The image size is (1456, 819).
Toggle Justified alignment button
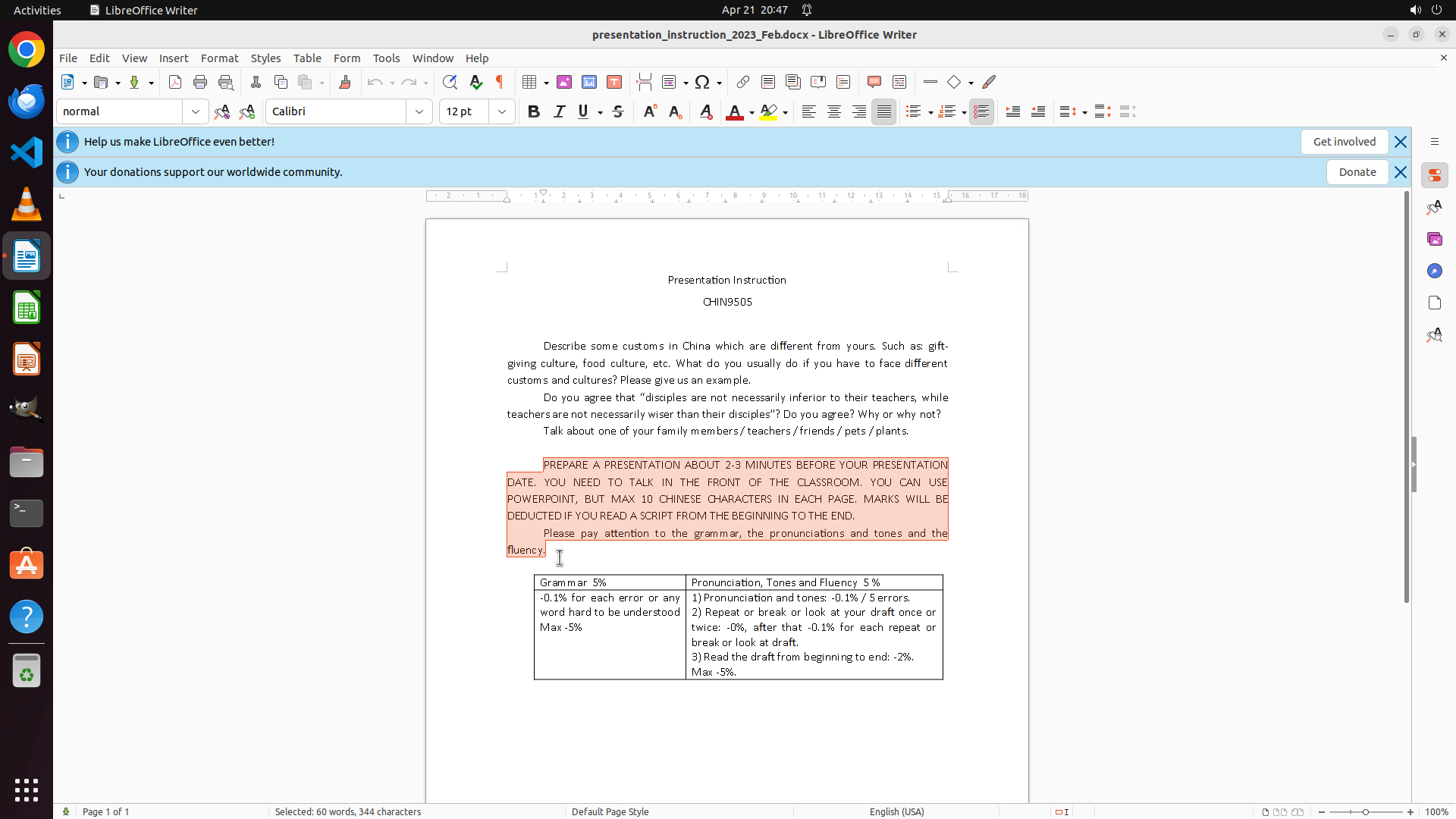click(x=884, y=111)
